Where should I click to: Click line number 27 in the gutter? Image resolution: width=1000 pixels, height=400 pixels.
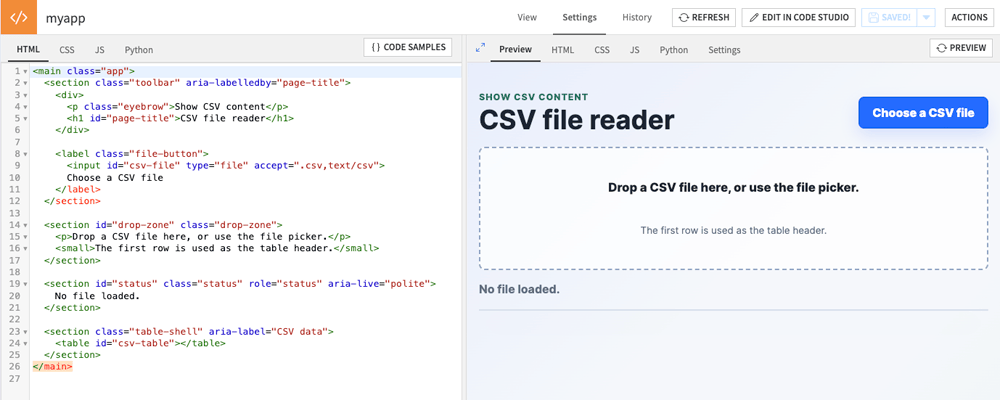pos(15,379)
